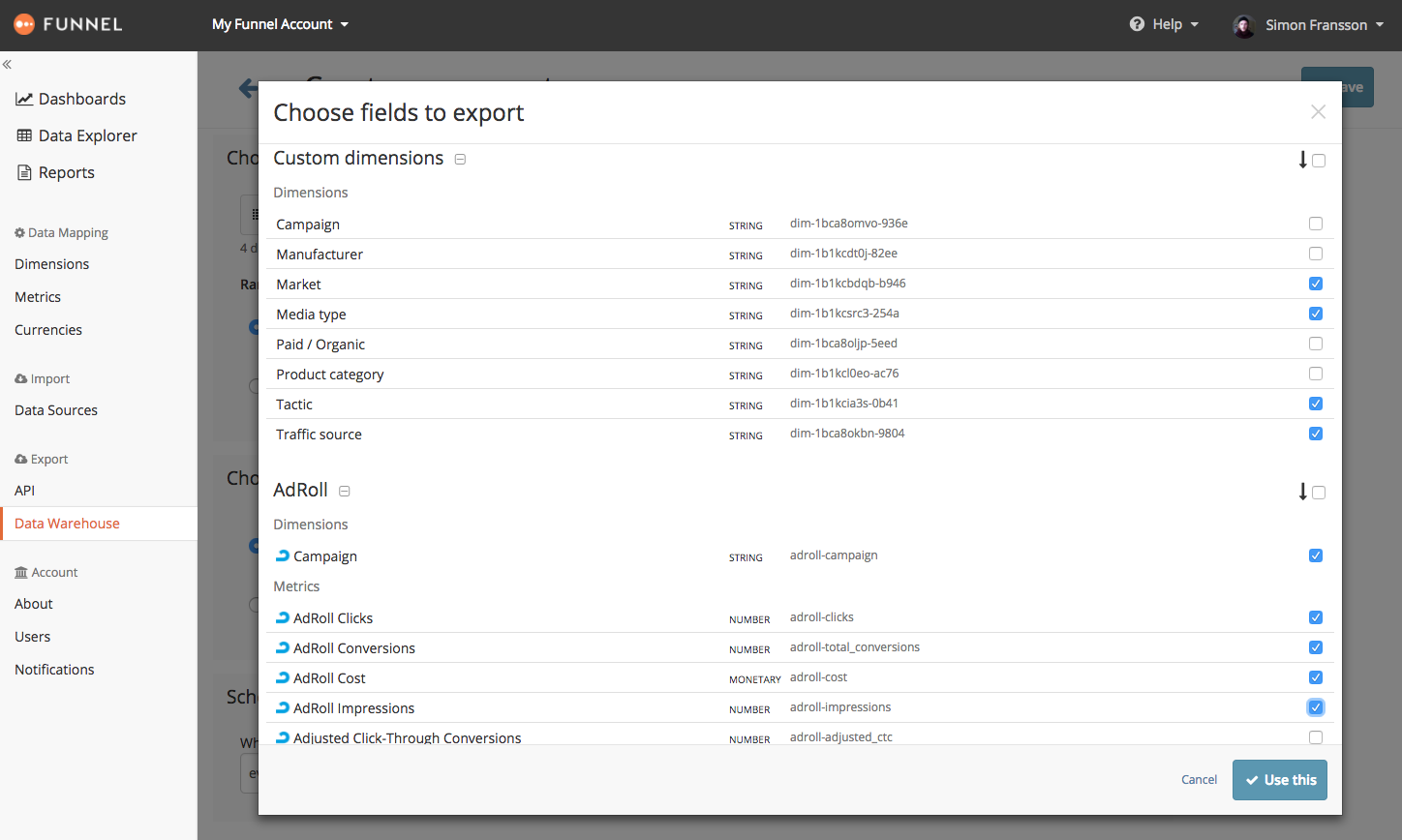Screen dimensions: 1402x840
Task: Click the AdRoll icon beside AdRoll Cost
Action: click(283, 677)
